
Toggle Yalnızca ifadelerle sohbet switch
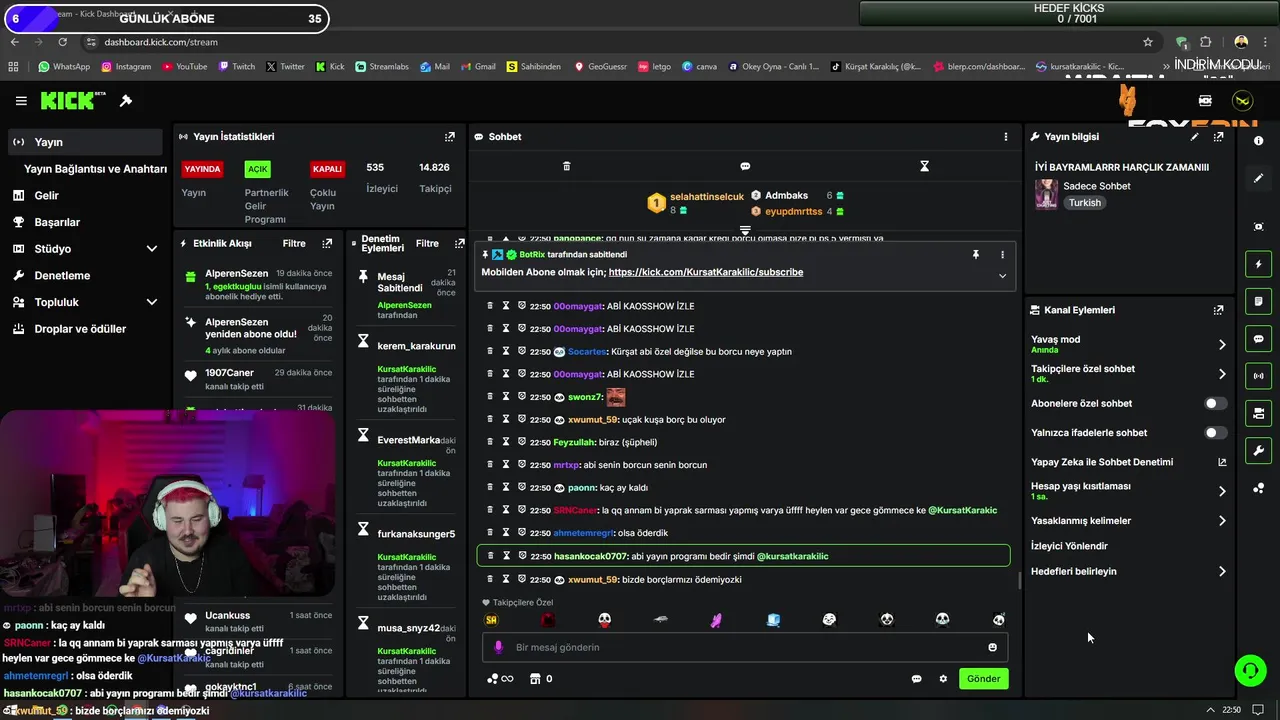[x=1215, y=433]
